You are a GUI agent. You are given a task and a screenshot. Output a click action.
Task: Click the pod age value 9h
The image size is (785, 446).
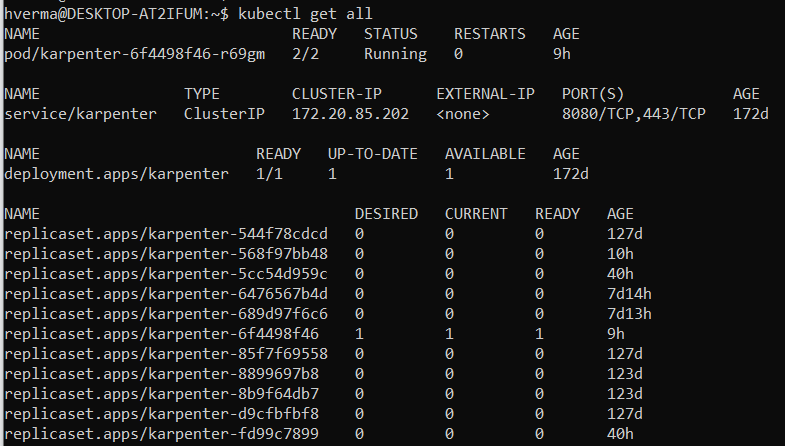562,54
